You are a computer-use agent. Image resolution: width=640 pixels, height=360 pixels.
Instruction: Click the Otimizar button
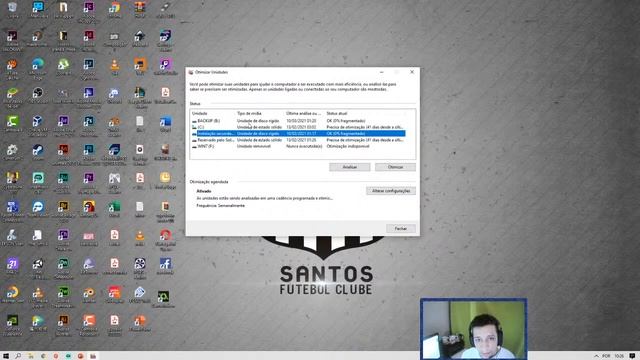(x=395, y=167)
